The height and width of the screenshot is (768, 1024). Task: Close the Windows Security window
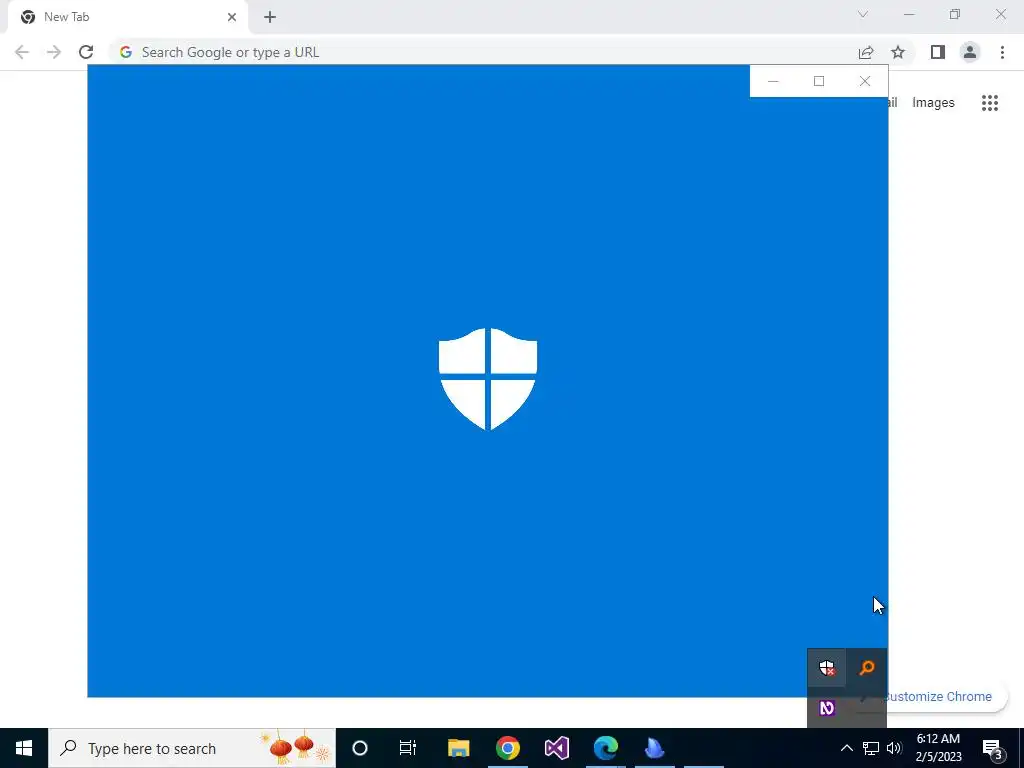pos(865,81)
